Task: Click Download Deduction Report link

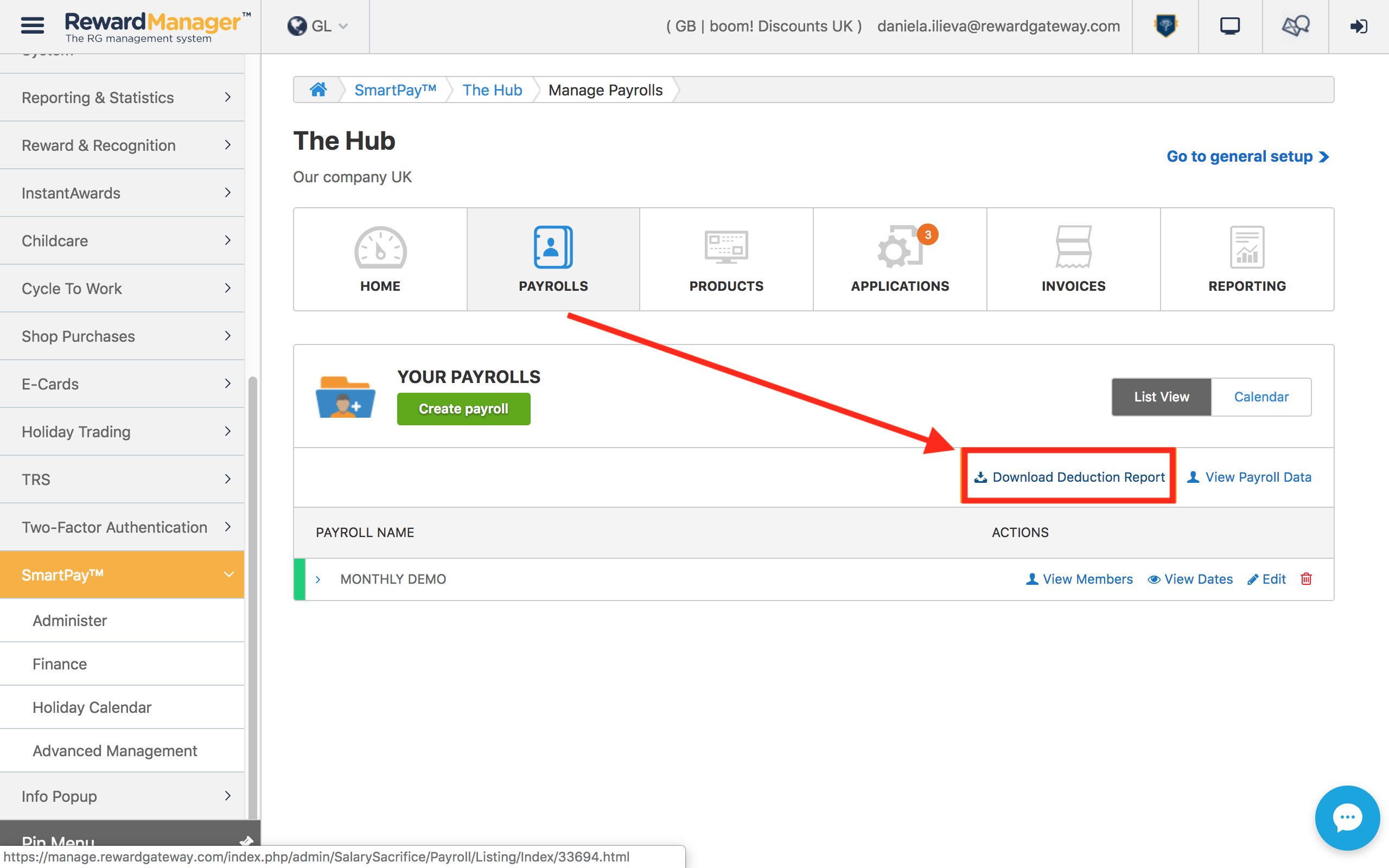Action: 1069,477
